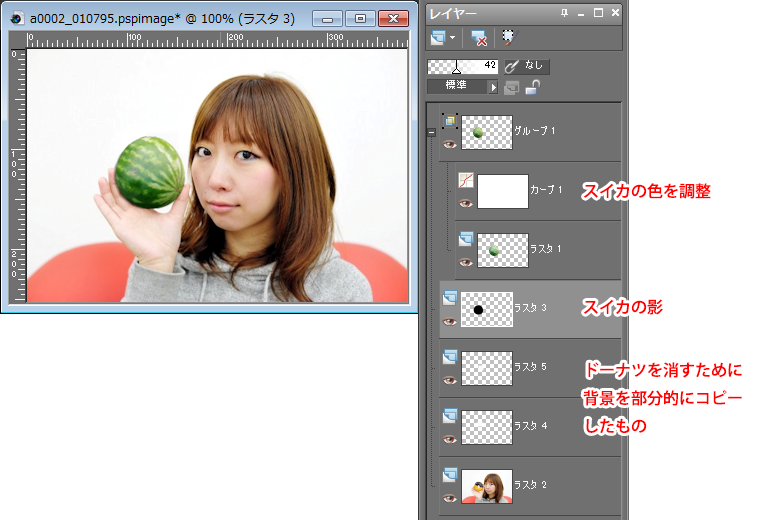Select the ラスタ 2 layer name
This screenshot has height=520, width=770.
tap(530, 485)
